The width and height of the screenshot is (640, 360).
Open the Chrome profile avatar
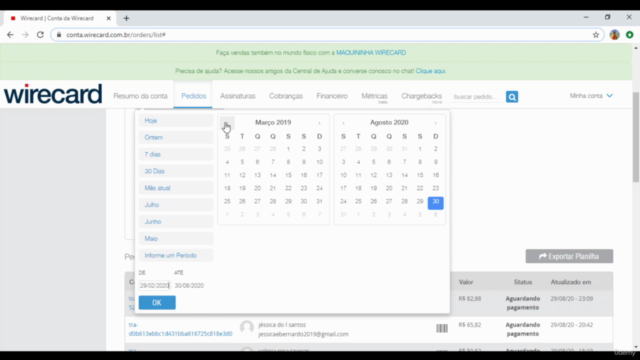coord(615,35)
